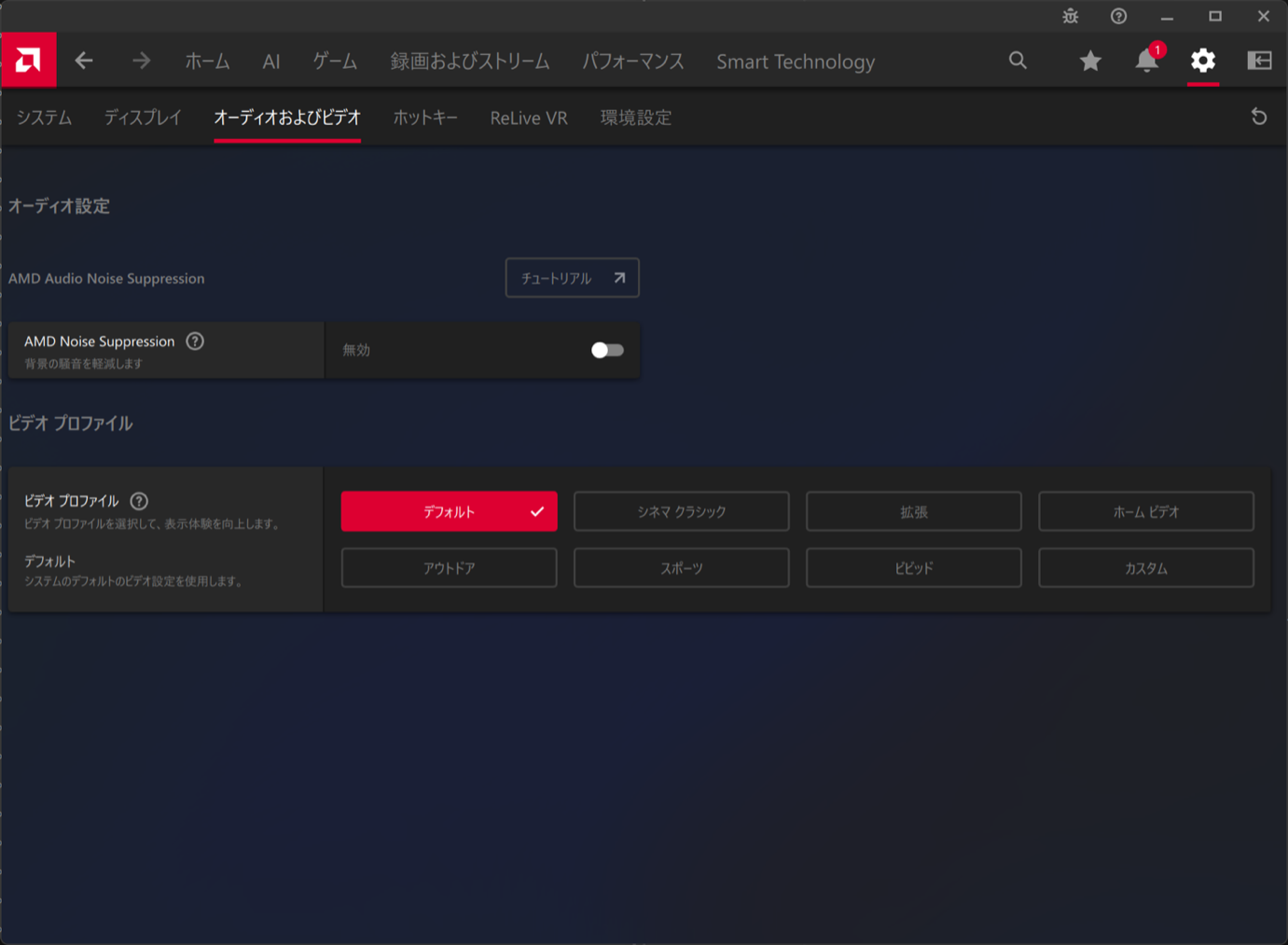This screenshot has width=1288, height=945.
Task: Click the 無効 status text
Action: tap(356, 350)
